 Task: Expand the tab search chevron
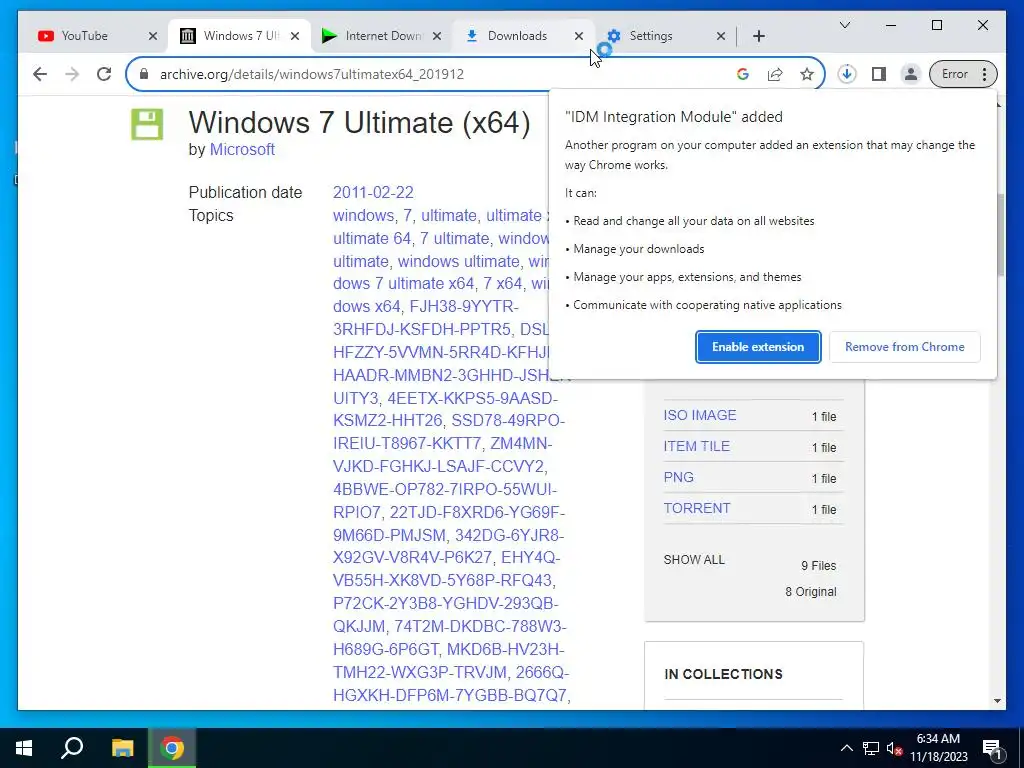tap(844, 25)
